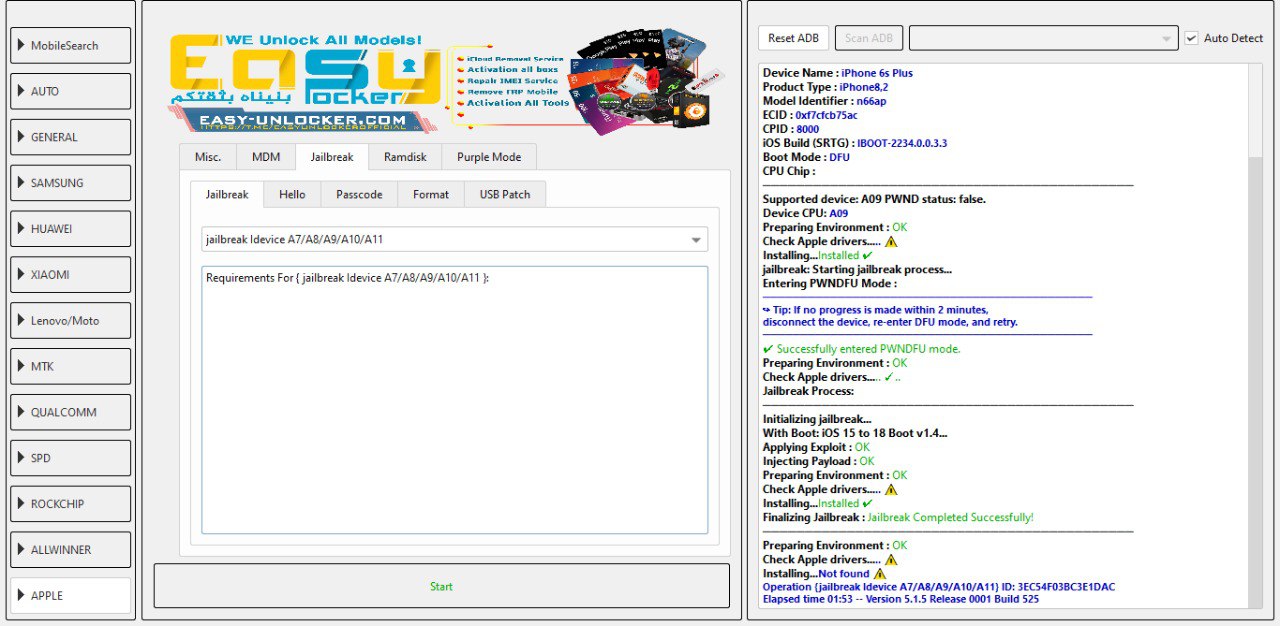Expand the MTK sidebar category
1280x626 pixels.
click(71, 366)
